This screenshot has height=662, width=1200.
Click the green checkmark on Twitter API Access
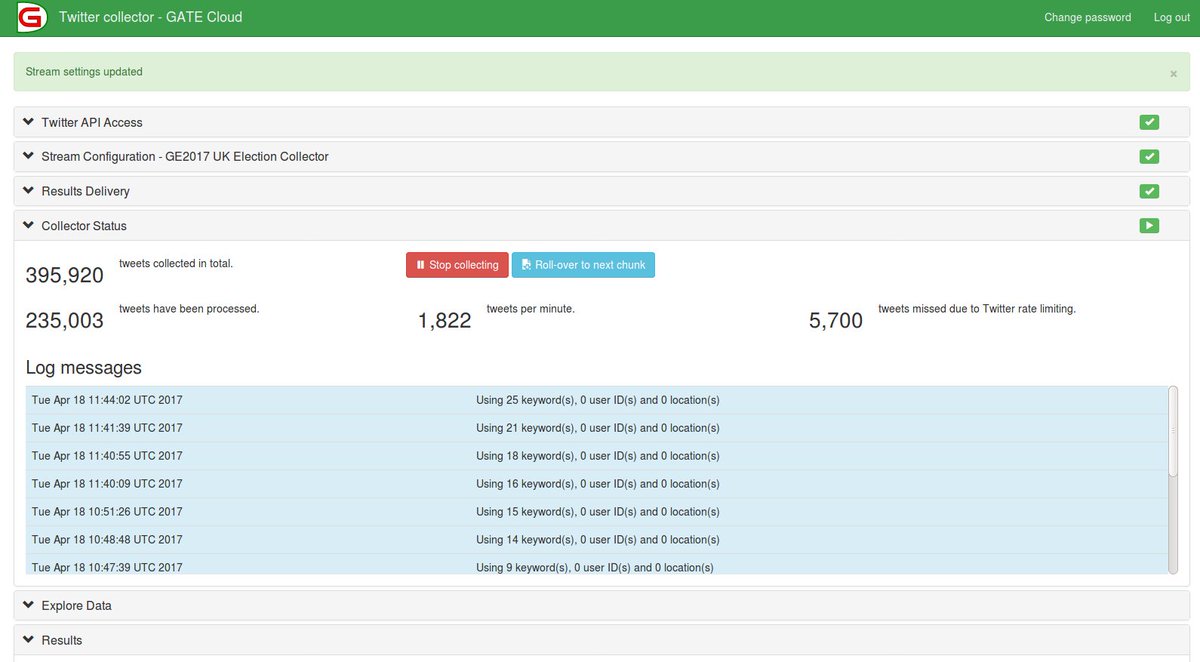pos(1149,122)
